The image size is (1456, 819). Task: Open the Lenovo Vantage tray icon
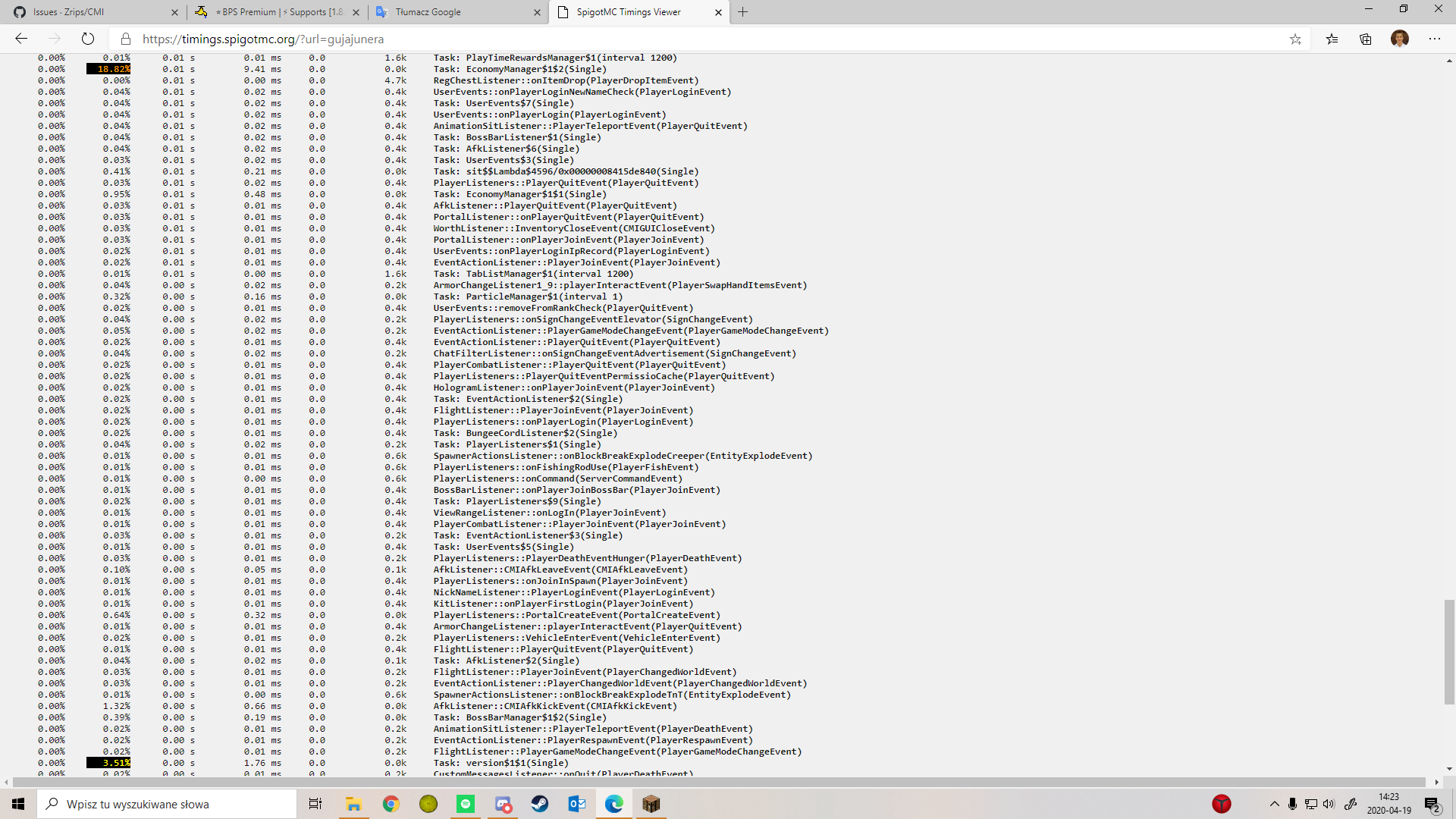(1221, 805)
